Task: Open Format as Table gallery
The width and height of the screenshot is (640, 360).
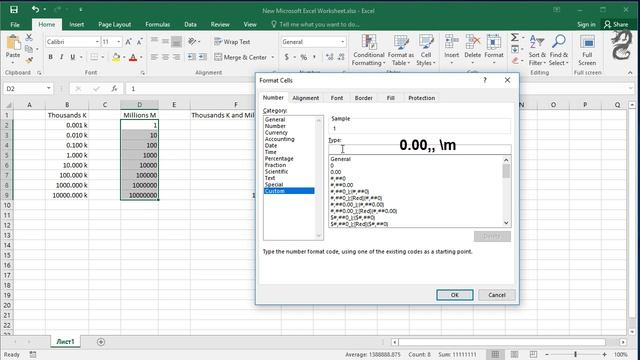Action: 400,51
